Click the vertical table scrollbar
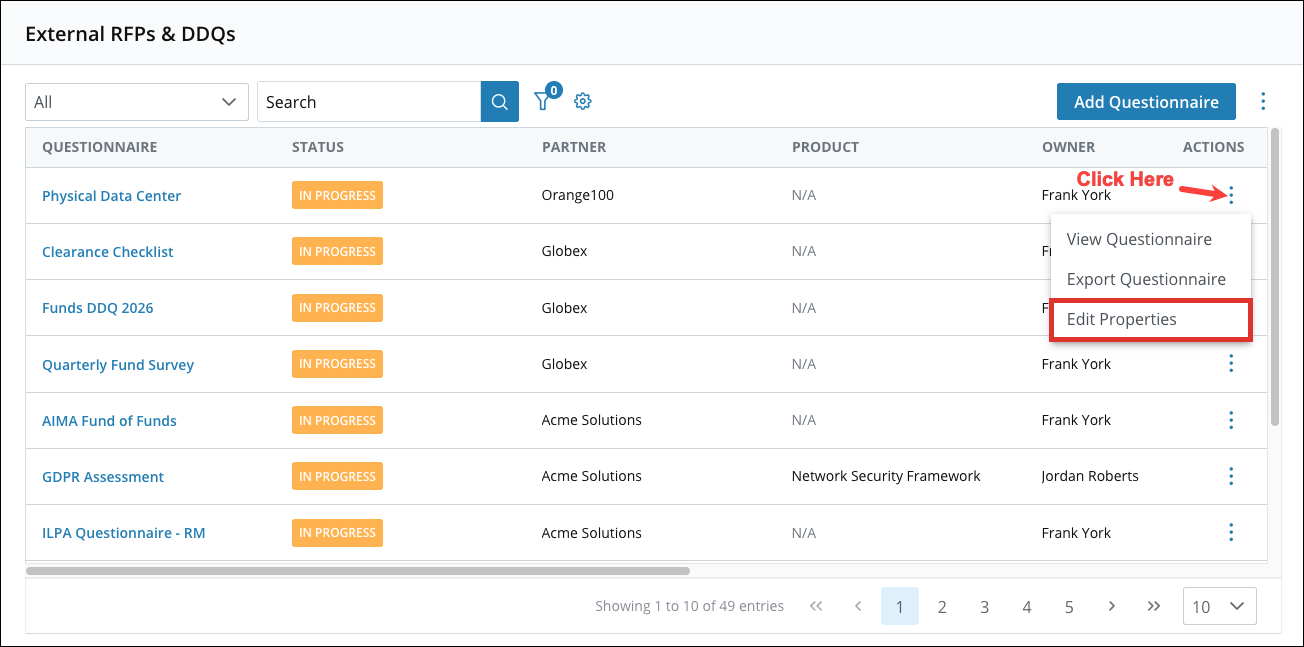This screenshot has width=1304, height=647. 1274,277
